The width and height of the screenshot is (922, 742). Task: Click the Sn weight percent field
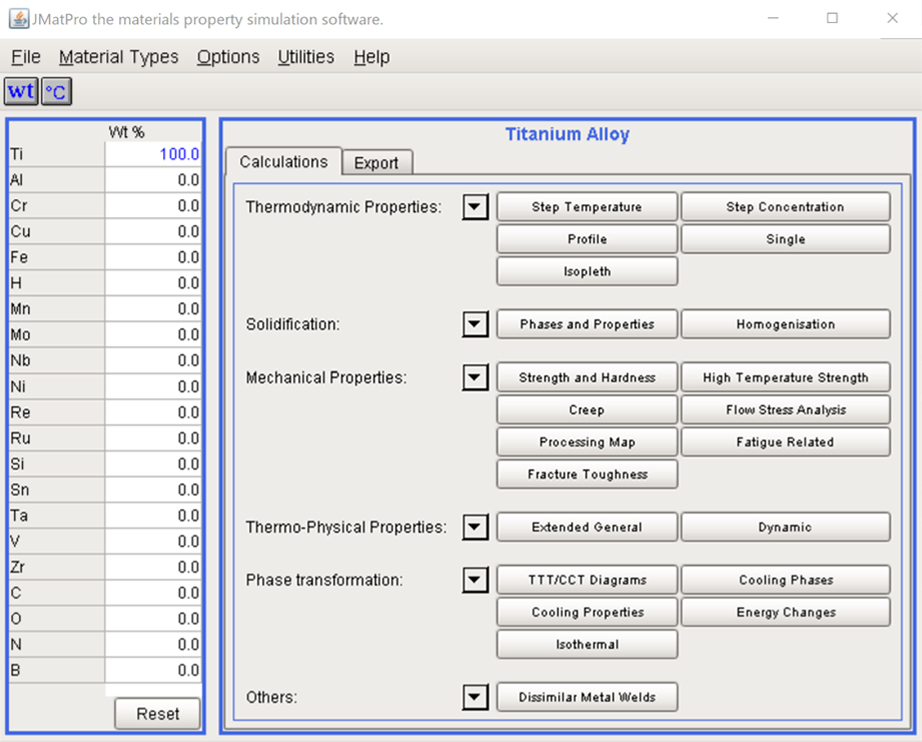click(x=153, y=490)
